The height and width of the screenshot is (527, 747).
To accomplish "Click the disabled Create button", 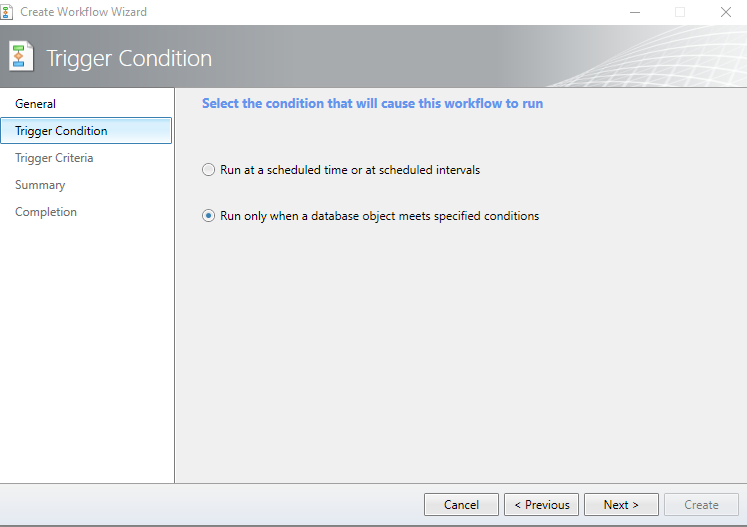I will coord(701,505).
